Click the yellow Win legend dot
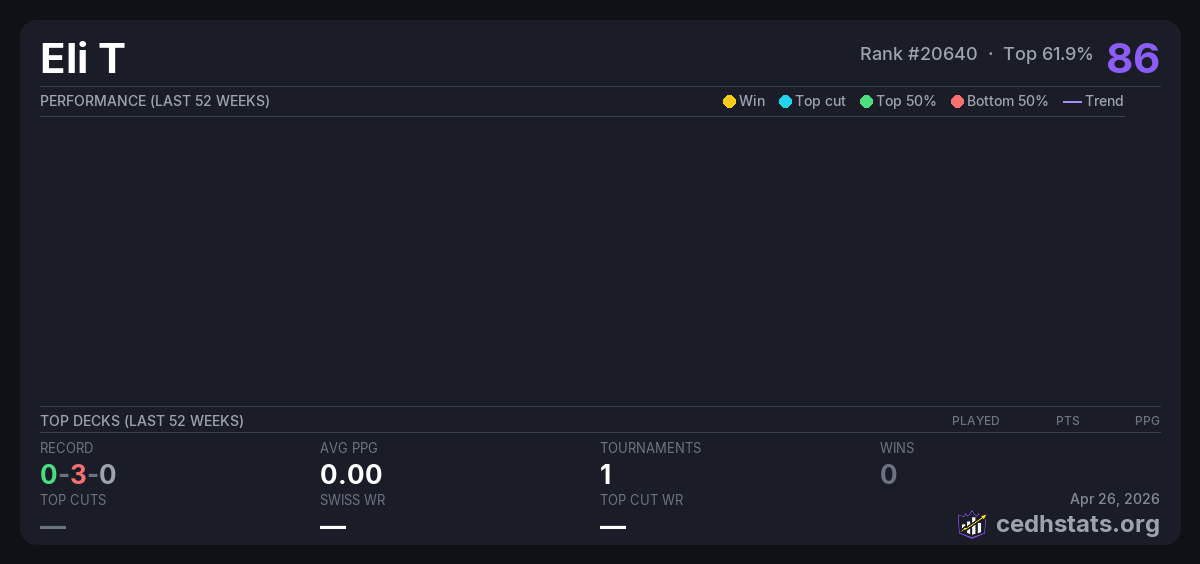This screenshot has height=564, width=1200. (729, 101)
